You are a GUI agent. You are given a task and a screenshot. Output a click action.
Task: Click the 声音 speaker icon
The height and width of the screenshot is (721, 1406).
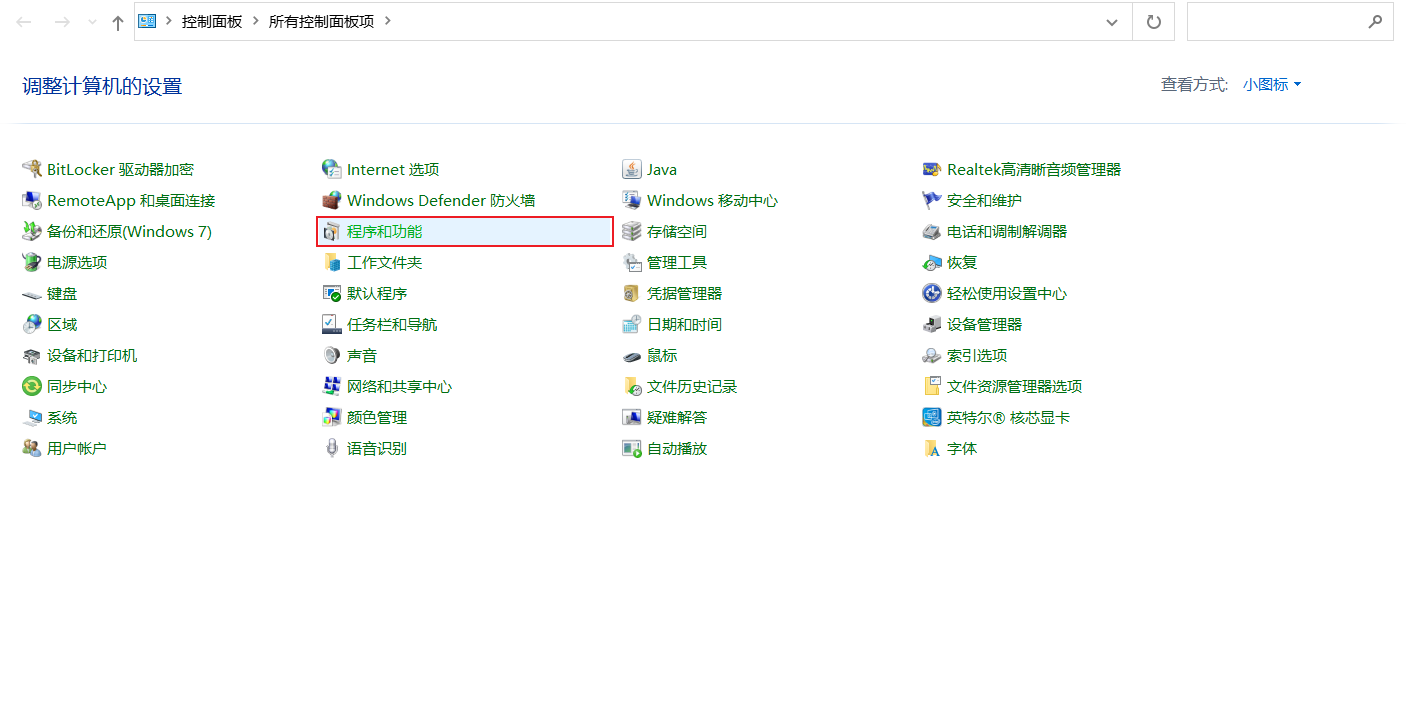[332, 356]
